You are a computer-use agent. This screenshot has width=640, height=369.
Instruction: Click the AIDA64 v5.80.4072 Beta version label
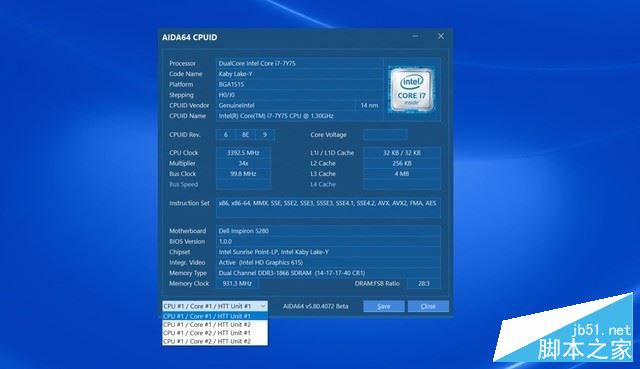point(316,306)
